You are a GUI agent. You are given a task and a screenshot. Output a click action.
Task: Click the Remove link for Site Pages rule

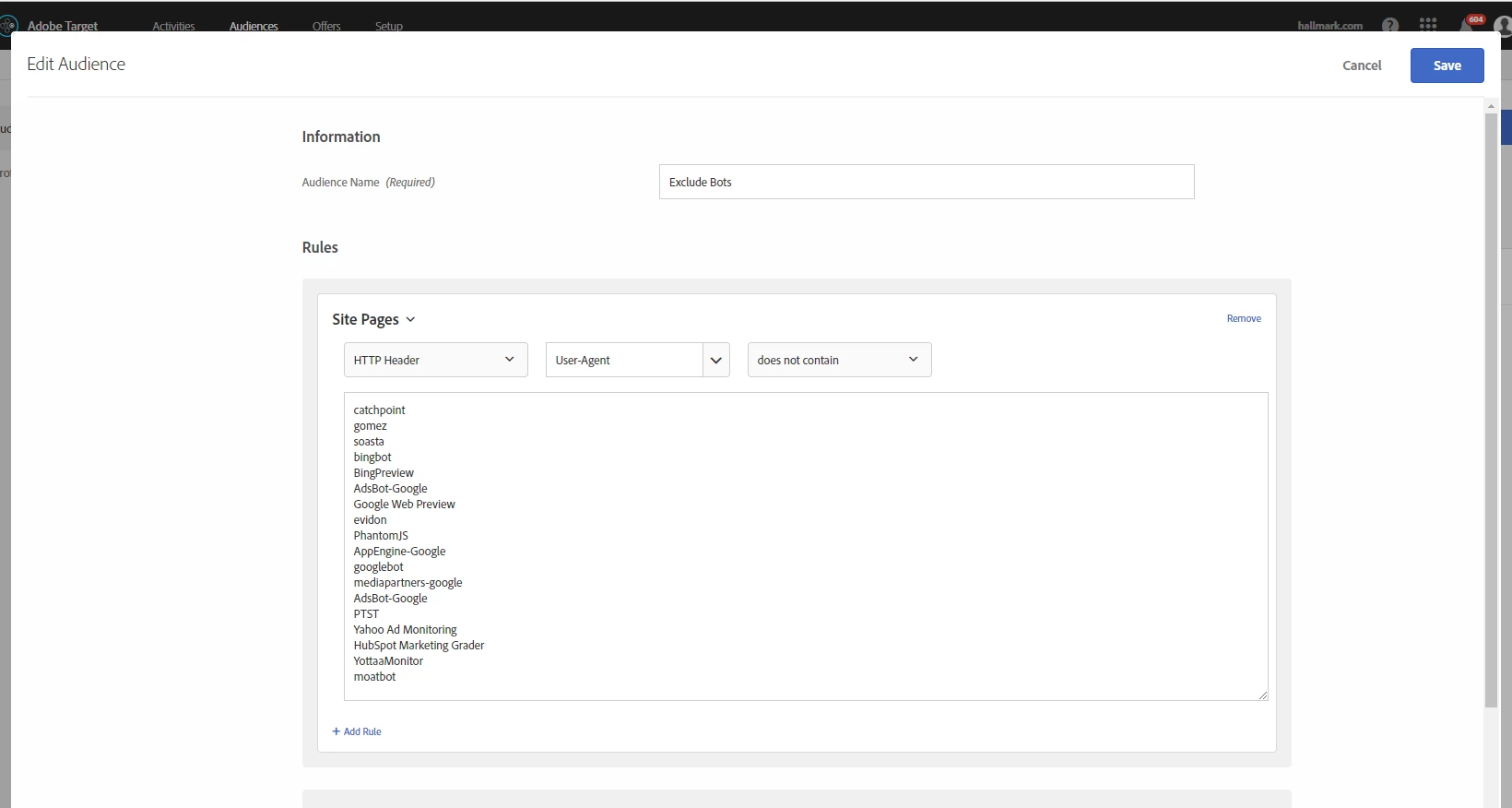tap(1244, 318)
